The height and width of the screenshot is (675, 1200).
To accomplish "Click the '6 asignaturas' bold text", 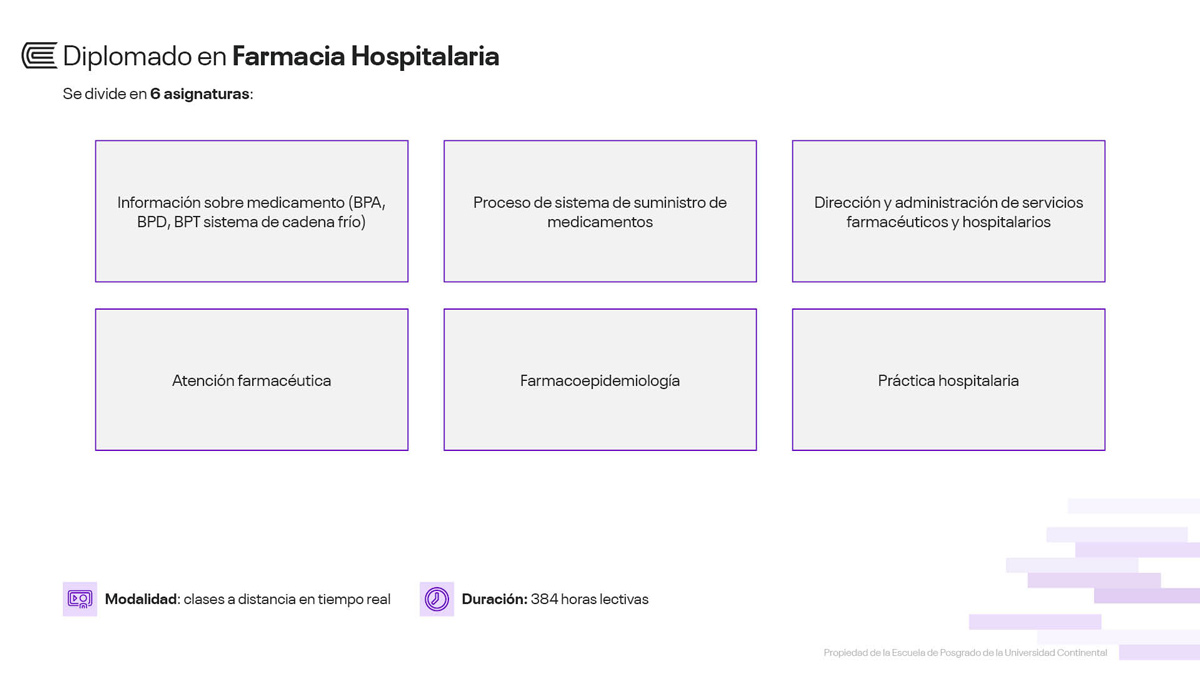I will point(200,94).
